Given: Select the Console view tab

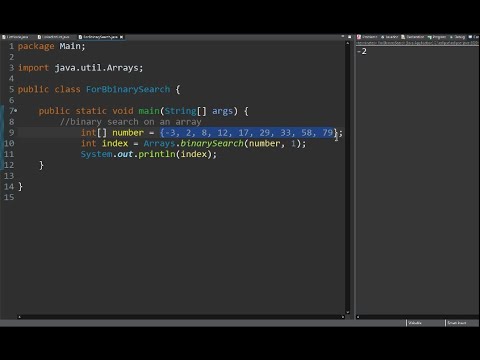Looking at the screenshot, I should click(x=474, y=37).
